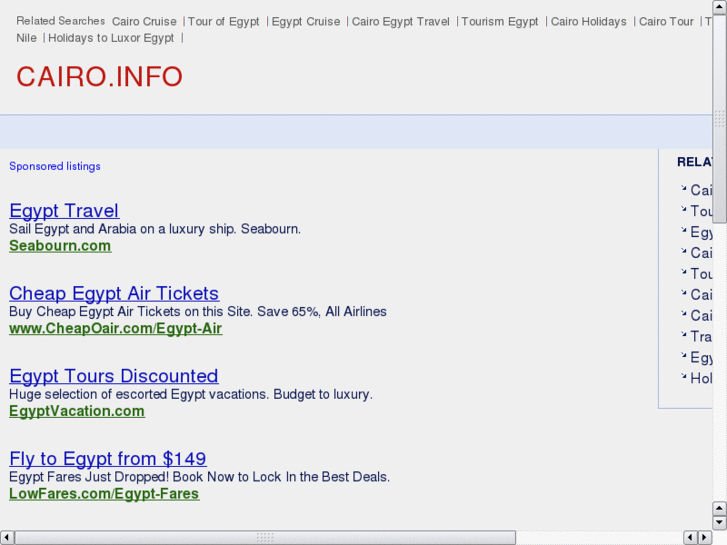Click the arrow bullet beside 'Hol' sidebar item
The image size is (727, 545).
683,376
